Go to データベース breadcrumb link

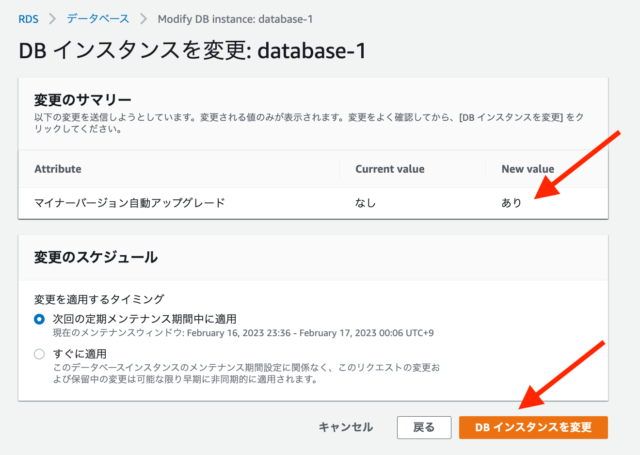pyautogui.click(x=98, y=19)
